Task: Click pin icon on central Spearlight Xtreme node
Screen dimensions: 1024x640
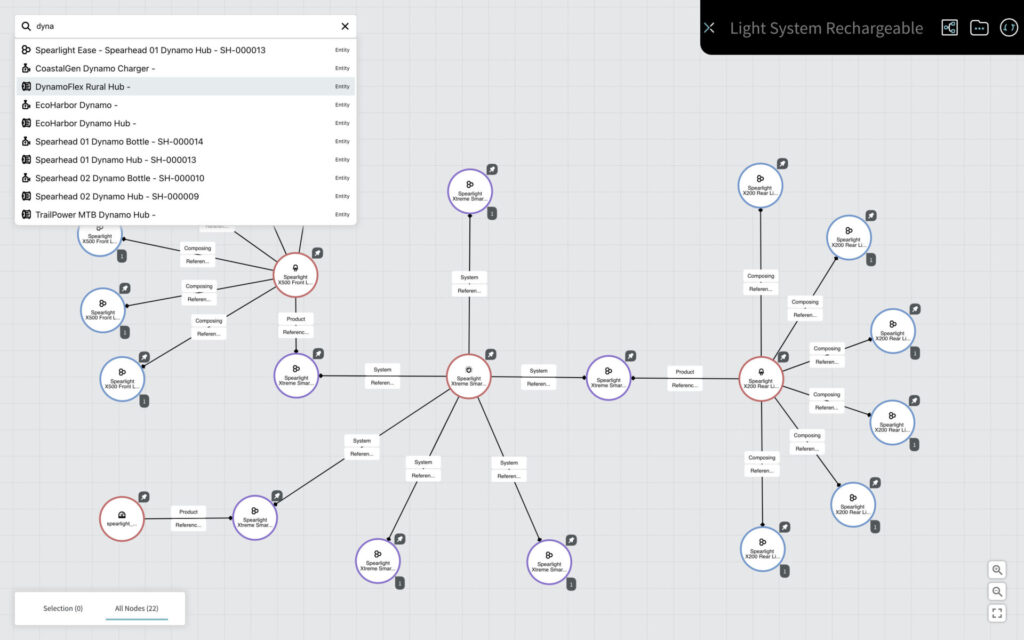Action: pos(491,354)
